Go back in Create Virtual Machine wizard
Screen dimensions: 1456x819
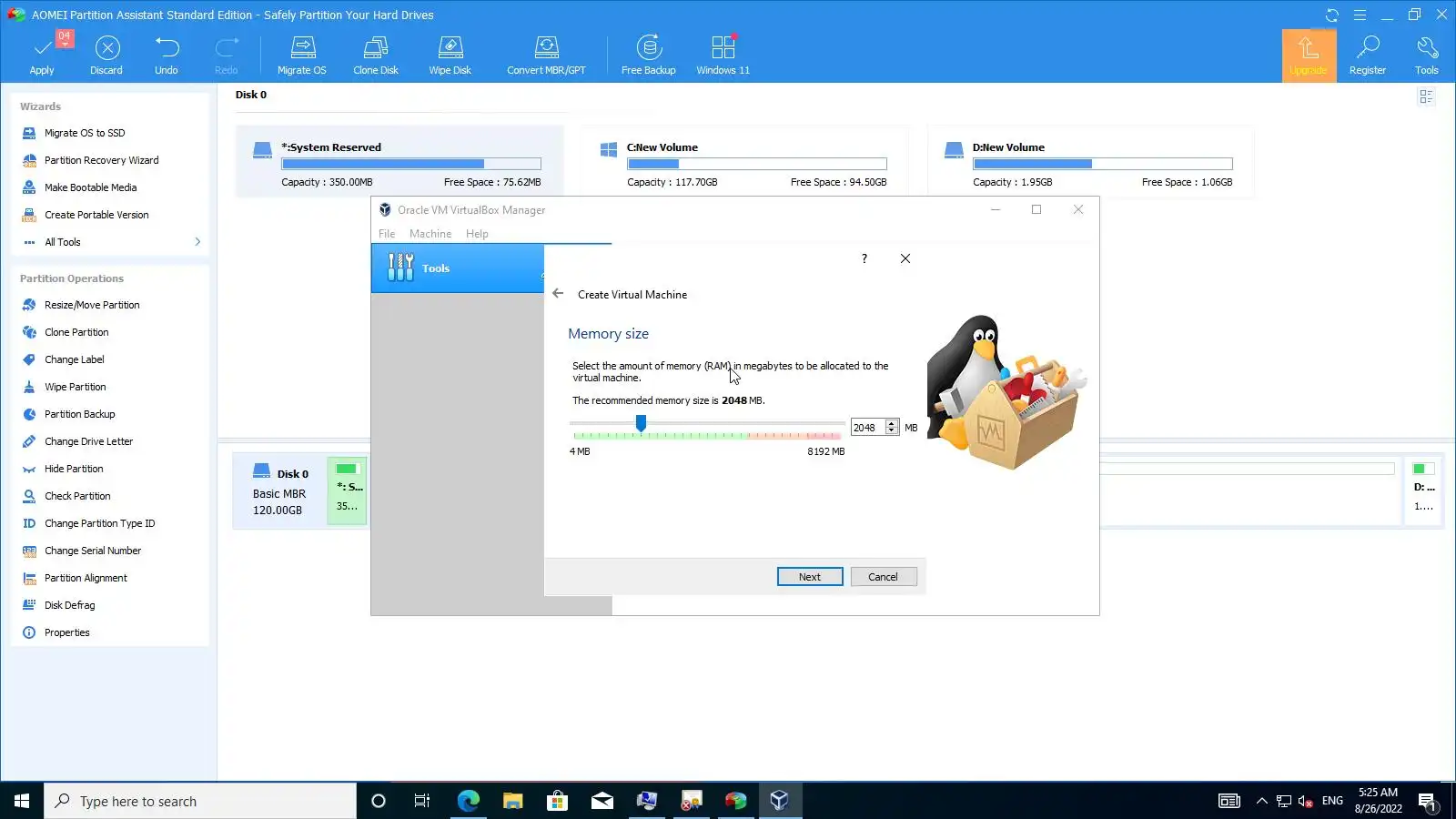tap(558, 294)
